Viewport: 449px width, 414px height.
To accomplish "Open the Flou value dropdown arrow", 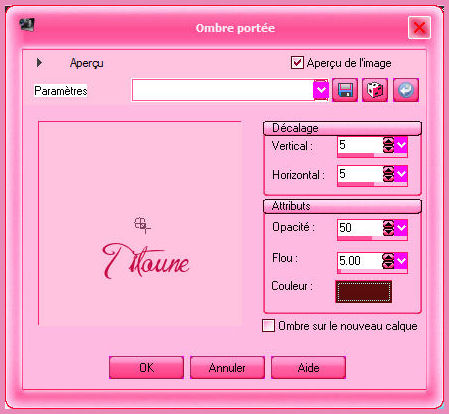I will coord(401,261).
